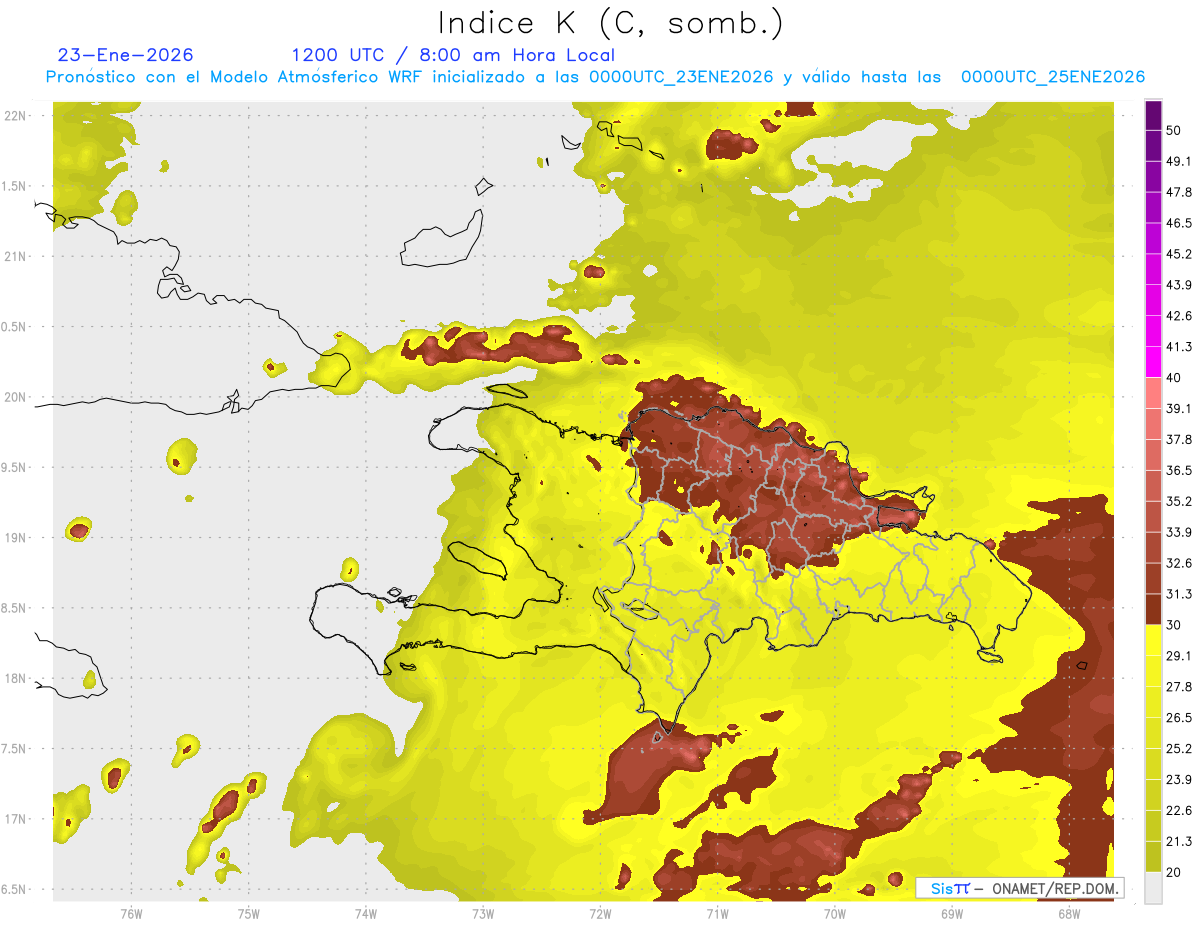Click the longitude label "72W"
Screen dimensions: 1200x927
pyautogui.click(x=600, y=913)
